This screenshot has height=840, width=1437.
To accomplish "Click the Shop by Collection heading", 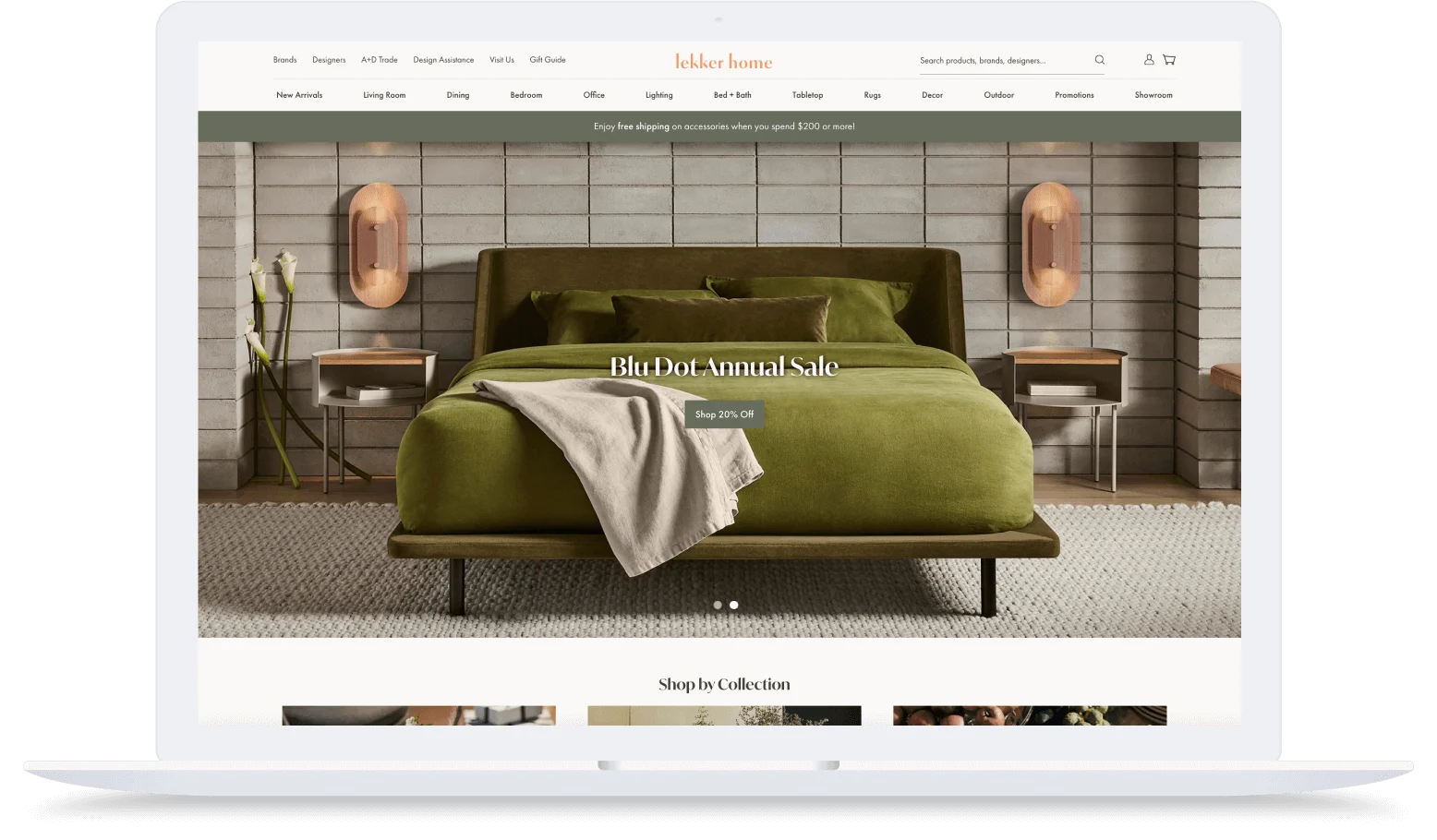I will [x=724, y=684].
